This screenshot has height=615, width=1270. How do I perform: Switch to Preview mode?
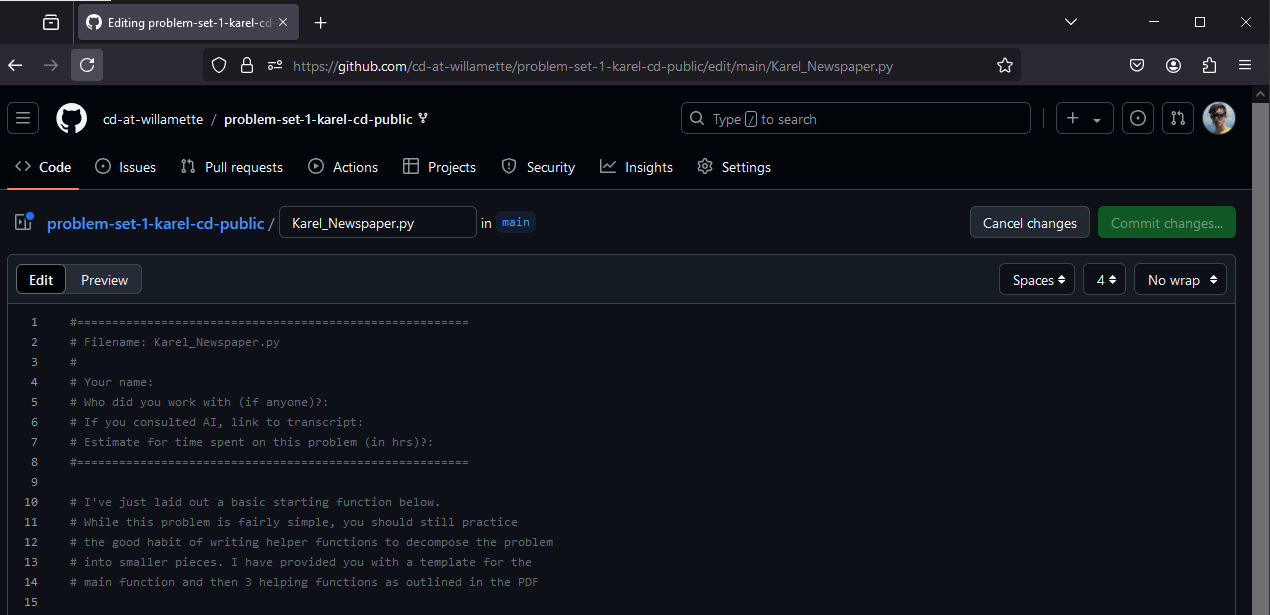pyautogui.click(x=104, y=280)
